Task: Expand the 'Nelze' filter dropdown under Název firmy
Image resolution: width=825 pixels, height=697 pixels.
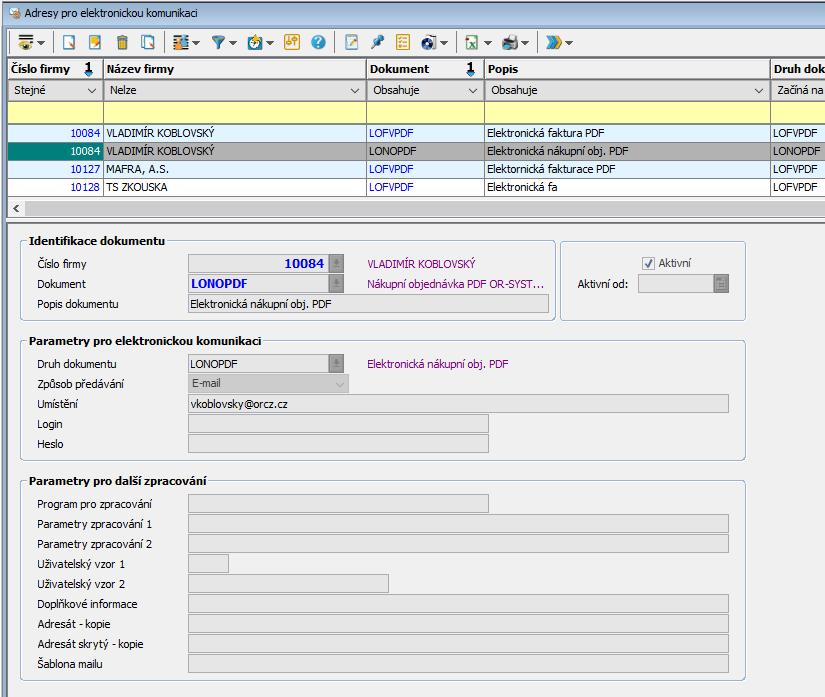Action: [356, 90]
